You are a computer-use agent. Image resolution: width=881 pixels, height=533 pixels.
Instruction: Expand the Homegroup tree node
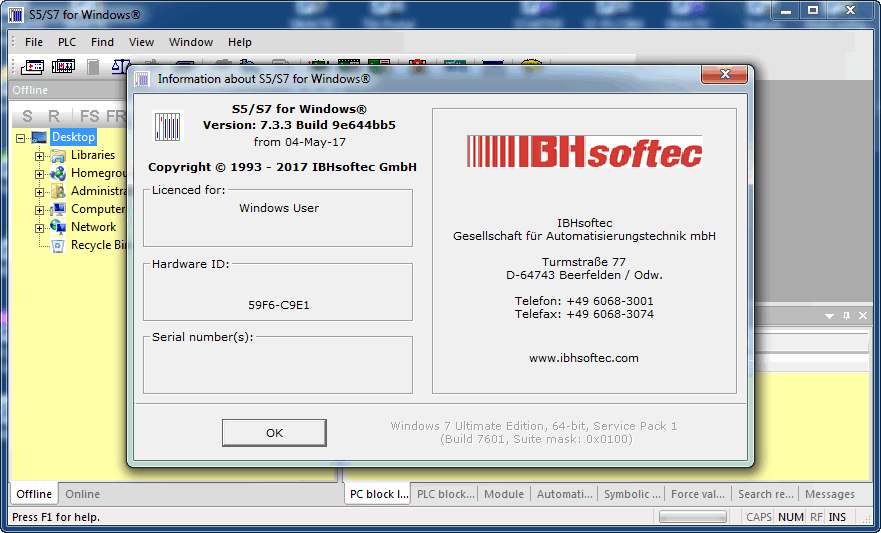(x=39, y=174)
